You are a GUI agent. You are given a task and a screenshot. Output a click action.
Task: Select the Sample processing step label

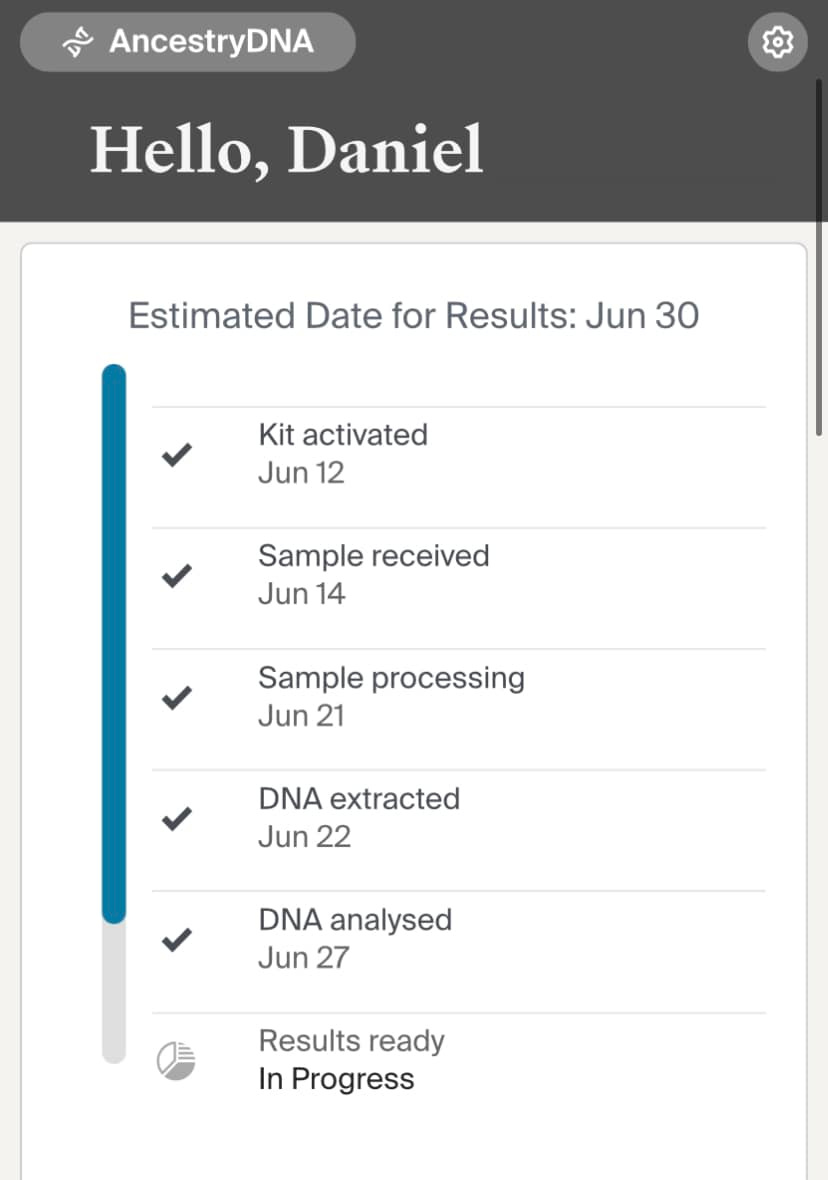[391, 678]
